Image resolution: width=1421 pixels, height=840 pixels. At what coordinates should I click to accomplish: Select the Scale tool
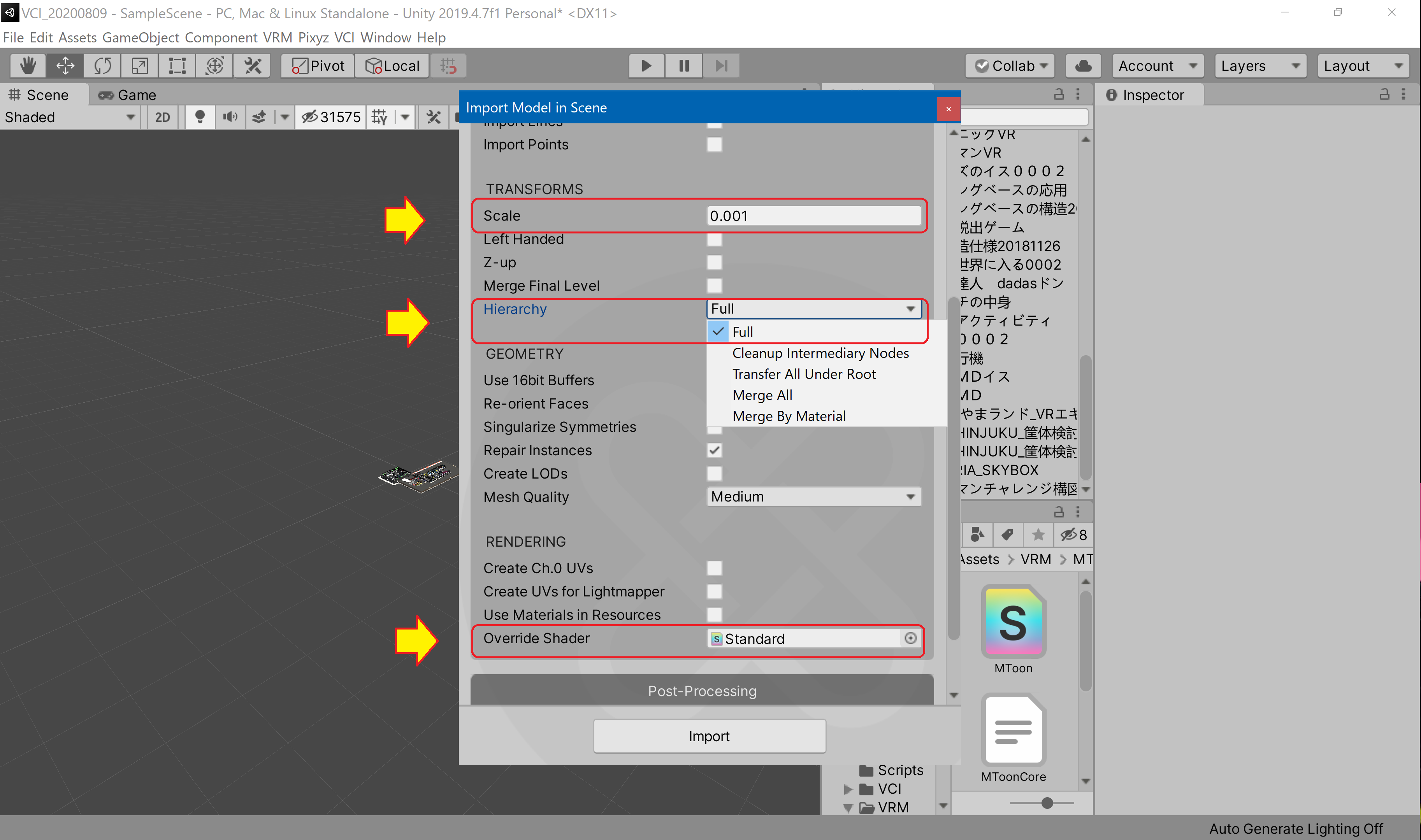click(x=140, y=66)
